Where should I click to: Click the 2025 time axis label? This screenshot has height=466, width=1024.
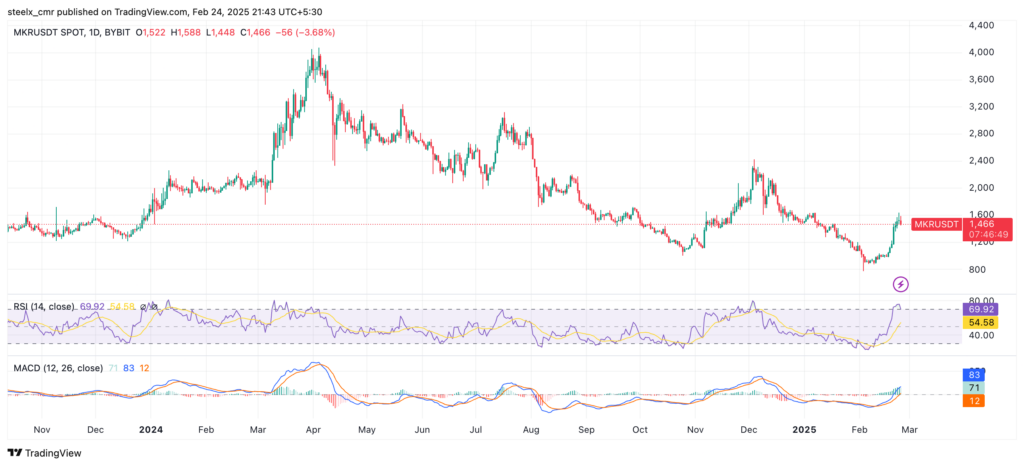[805, 430]
